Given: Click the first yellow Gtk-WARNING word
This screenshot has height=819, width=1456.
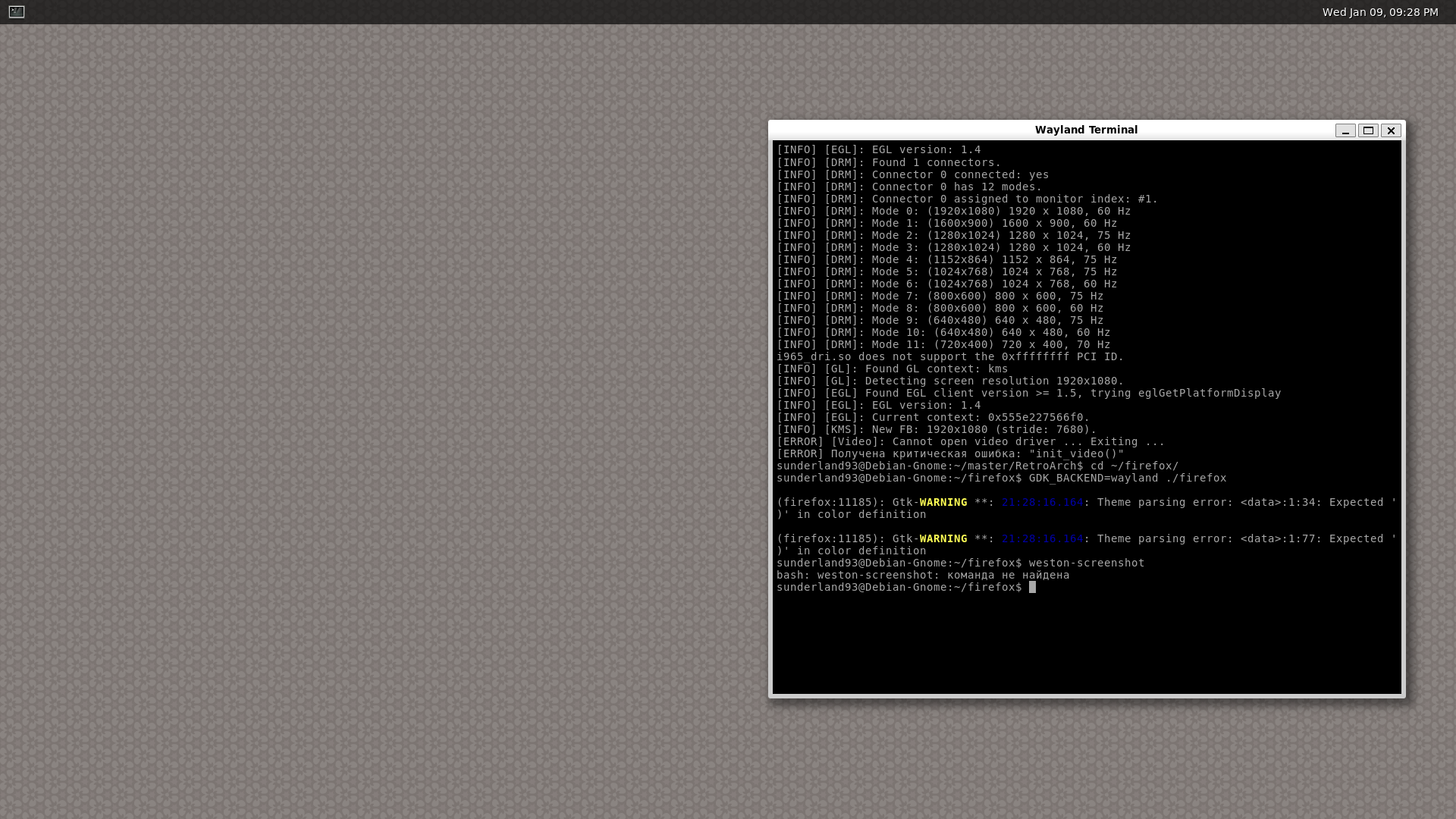Looking at the screenshot, I should tap(943, 502).
